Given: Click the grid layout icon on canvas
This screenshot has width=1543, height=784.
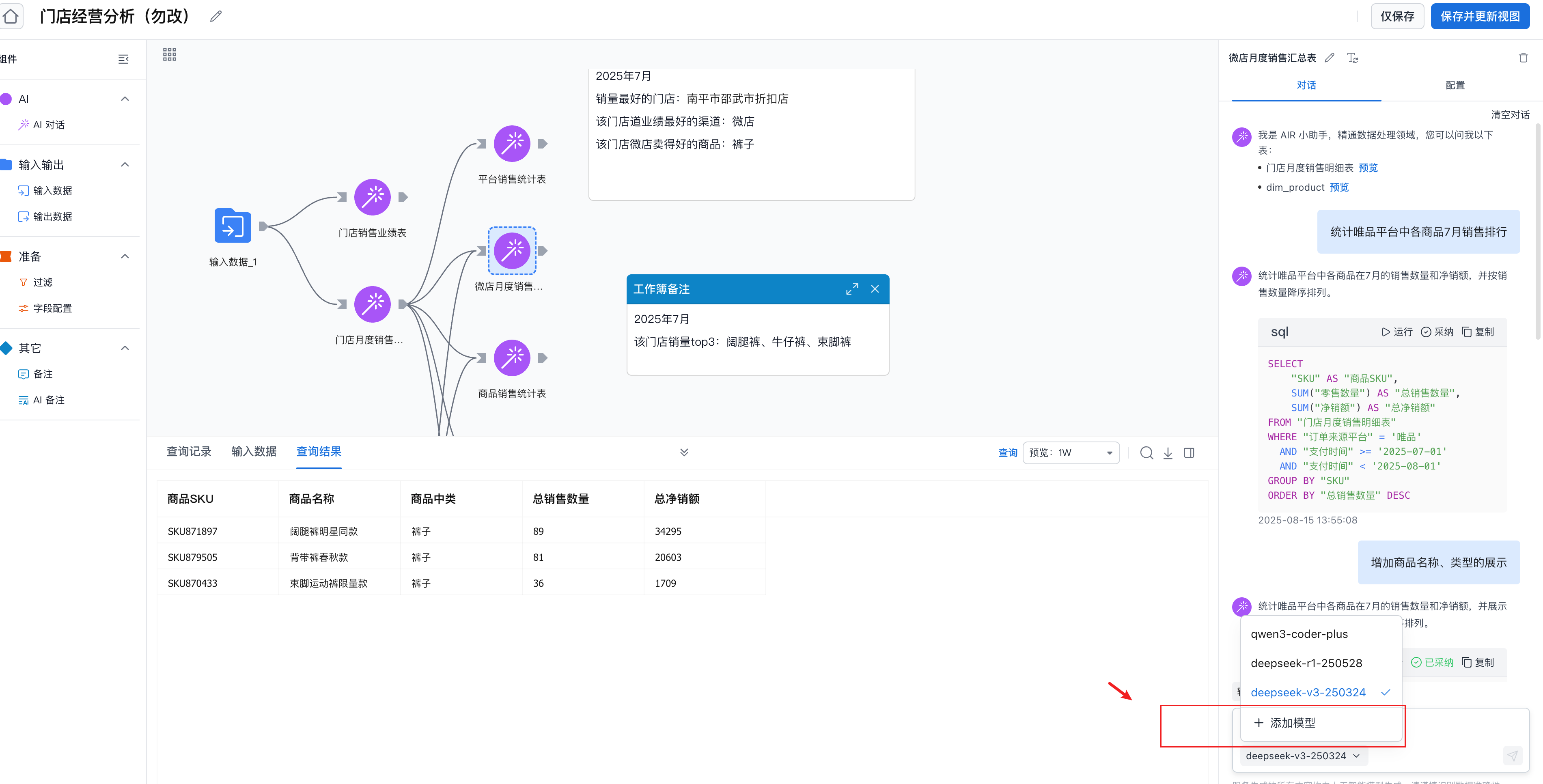Looking at the screenshot, I should (170, 54).
